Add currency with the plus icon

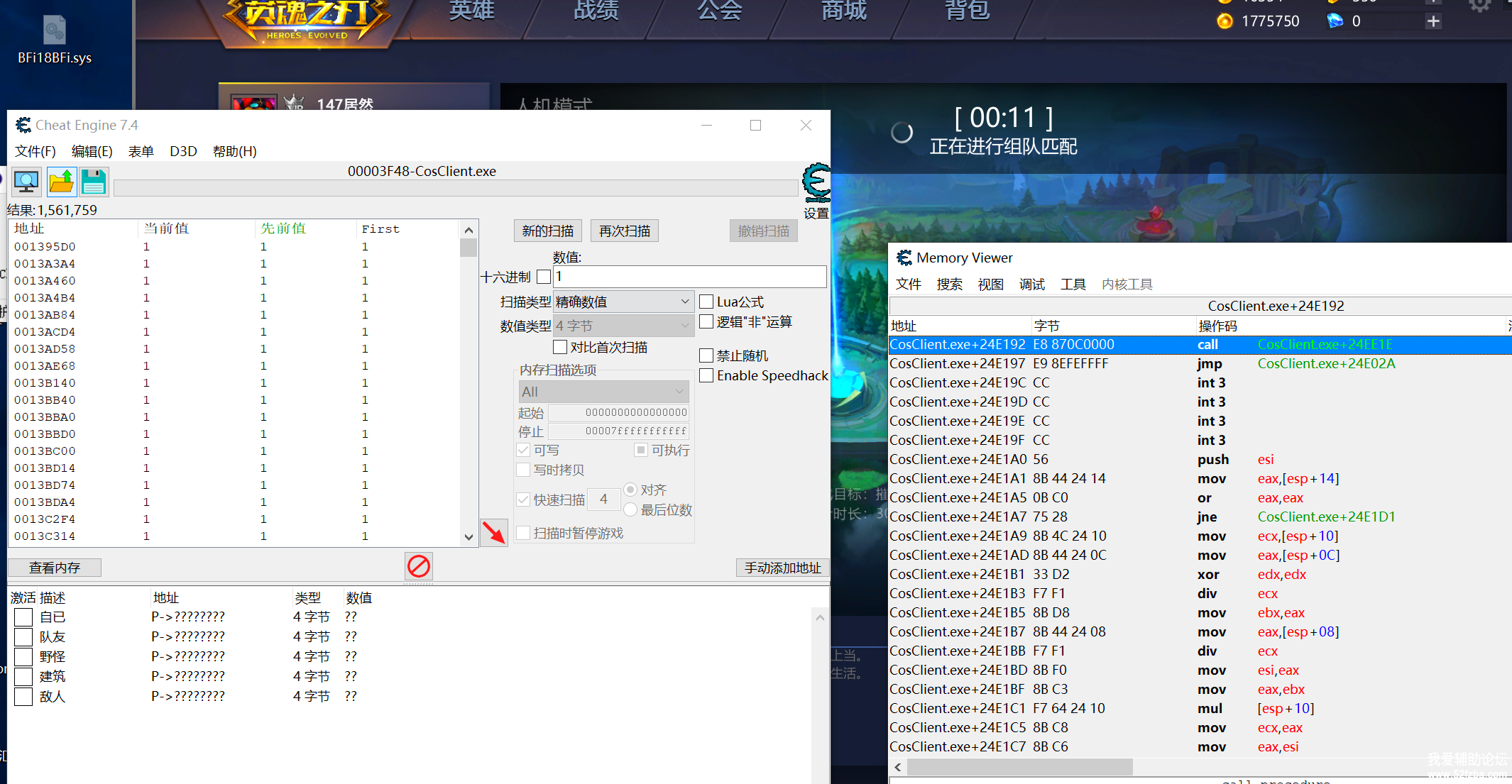coord(1433,21)
